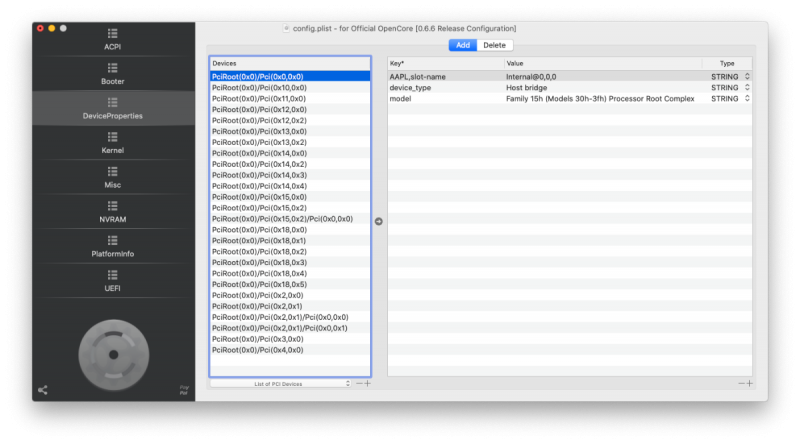The height and width of the screenshot is (444, 800).
Task: Click the Internal@0,0,0 value cell
Action: pyautogui.click(x=603, y=77)
